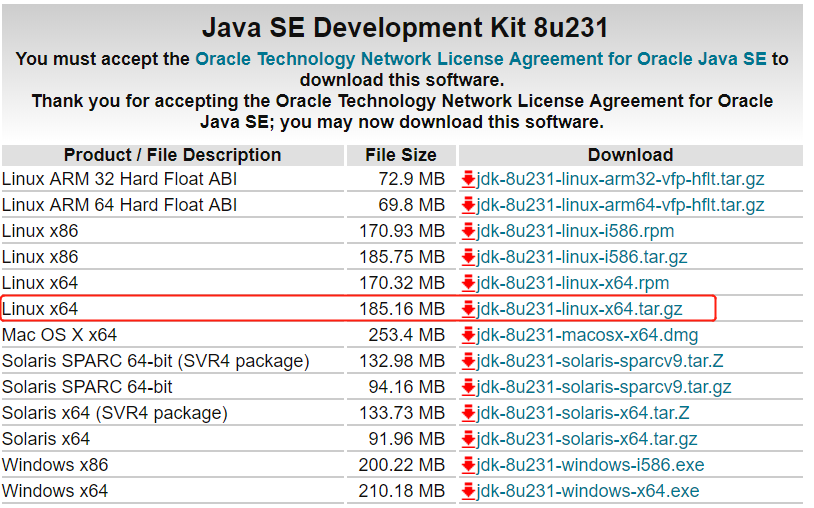Click download arrow icon for jdk-8u231-linux-x64.rpm
This screenshot has height=508, width=814.
tap(468, 283)
